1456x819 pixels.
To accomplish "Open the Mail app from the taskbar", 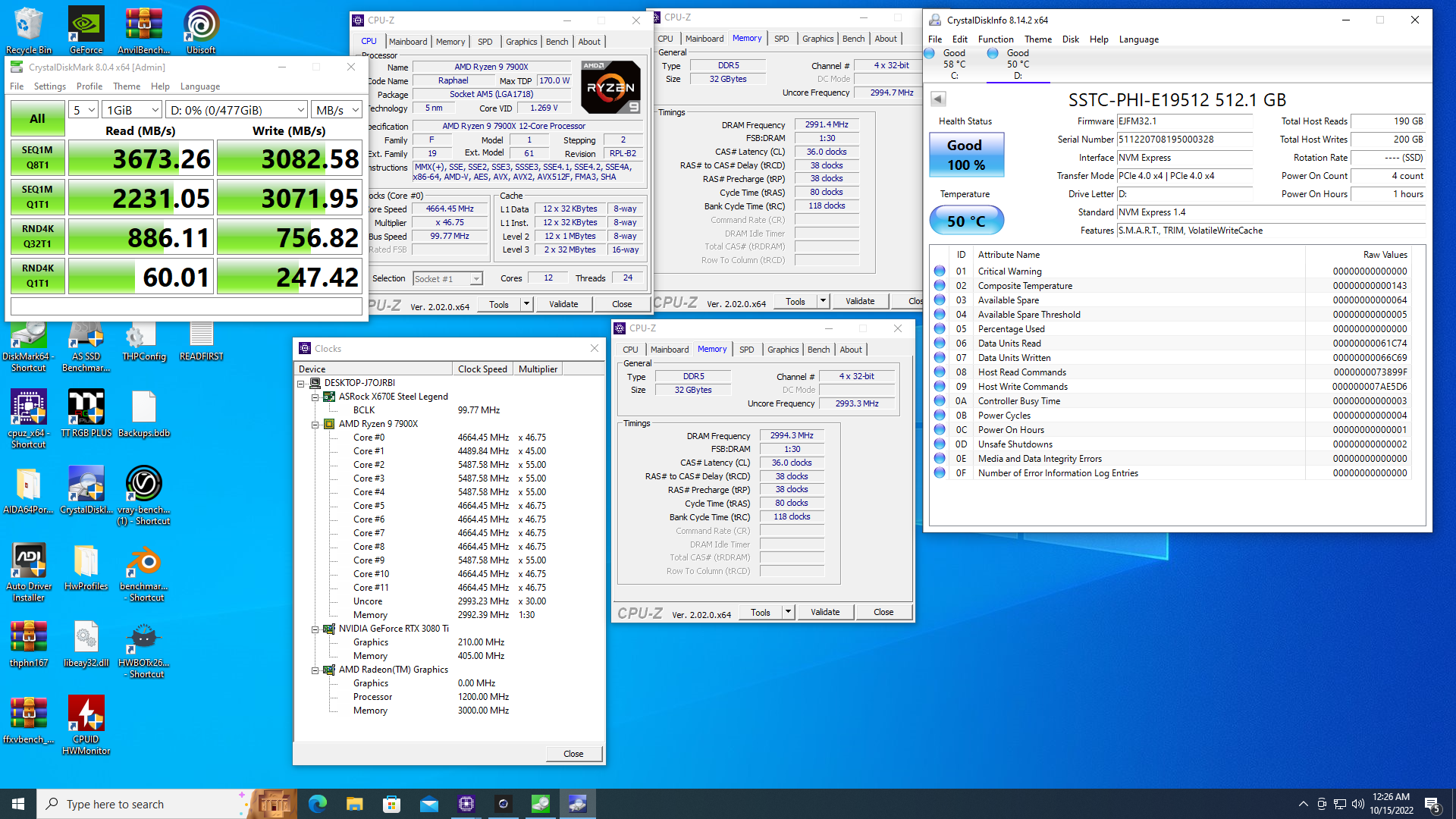I will tap(428, 804).
